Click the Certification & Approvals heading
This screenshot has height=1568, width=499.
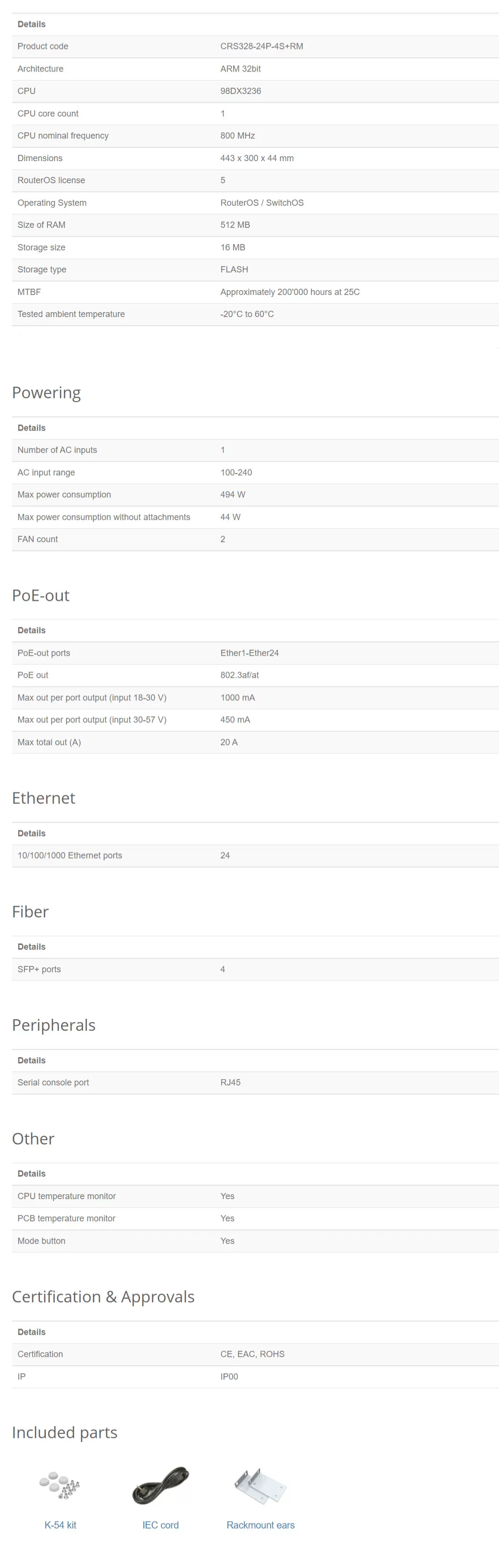pyautogui.click(x=104, y=1297)
